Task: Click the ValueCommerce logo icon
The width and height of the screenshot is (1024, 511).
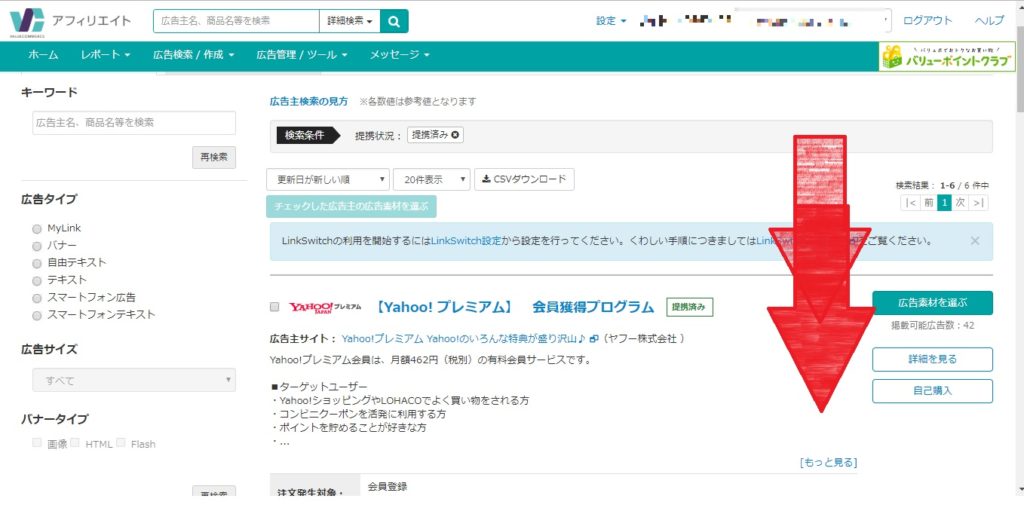Action: click(27, 22)
